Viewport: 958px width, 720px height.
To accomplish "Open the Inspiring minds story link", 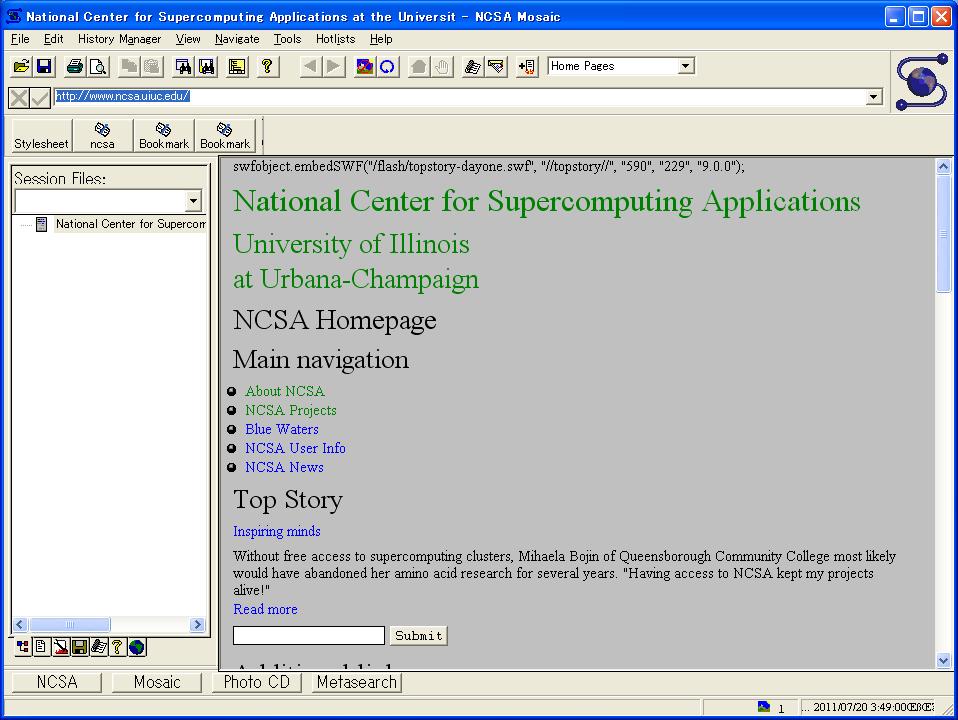I will (277, 531).
